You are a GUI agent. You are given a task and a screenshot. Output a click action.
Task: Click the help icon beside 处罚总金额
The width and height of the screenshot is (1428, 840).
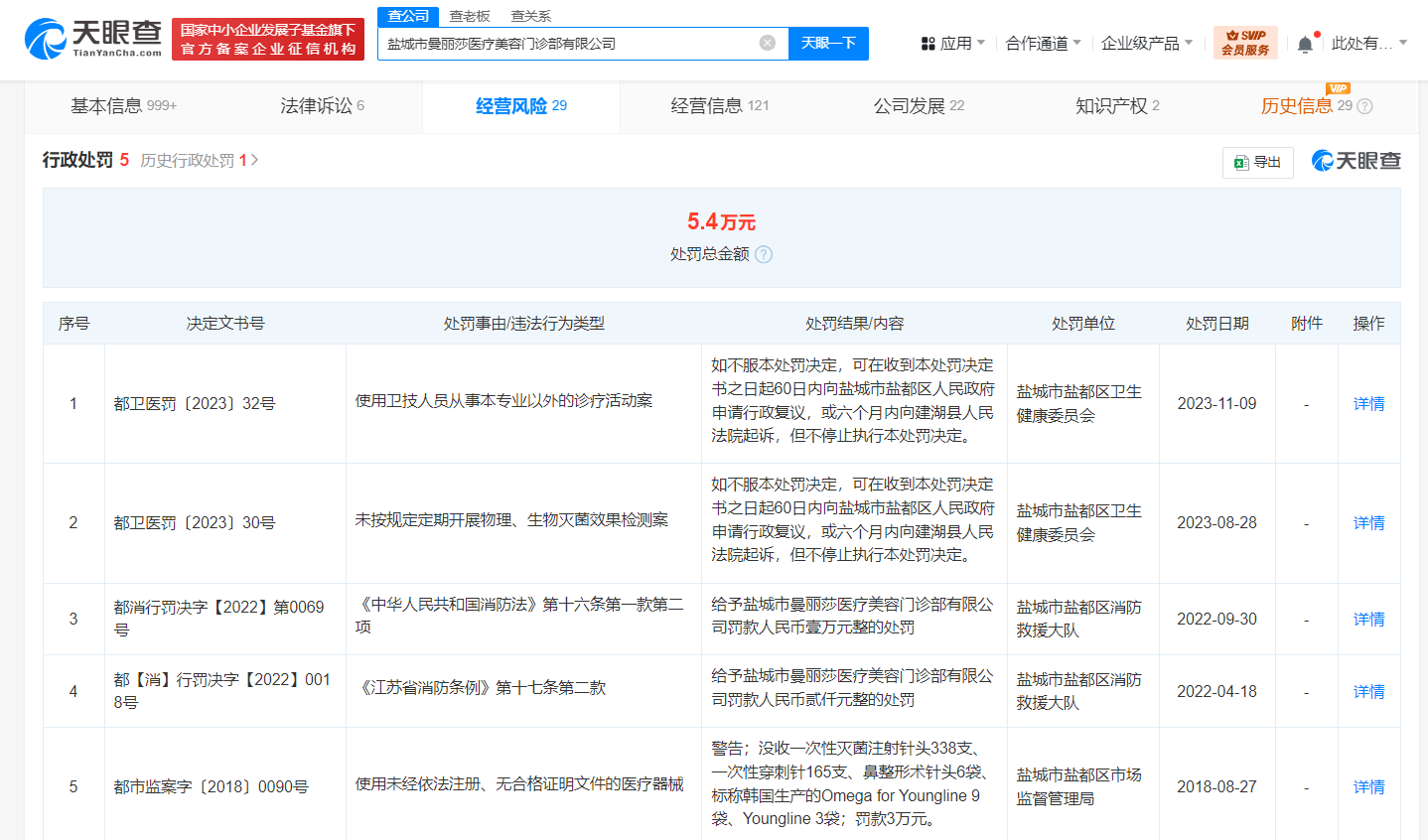[x=764, y=254]
